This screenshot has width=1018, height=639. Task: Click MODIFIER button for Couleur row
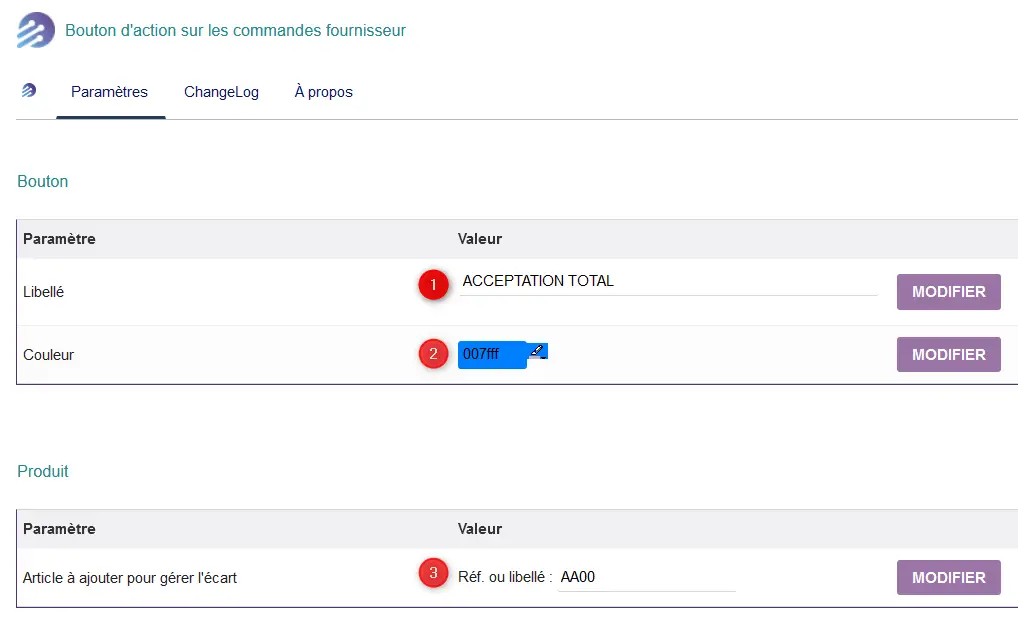[949, 355]
